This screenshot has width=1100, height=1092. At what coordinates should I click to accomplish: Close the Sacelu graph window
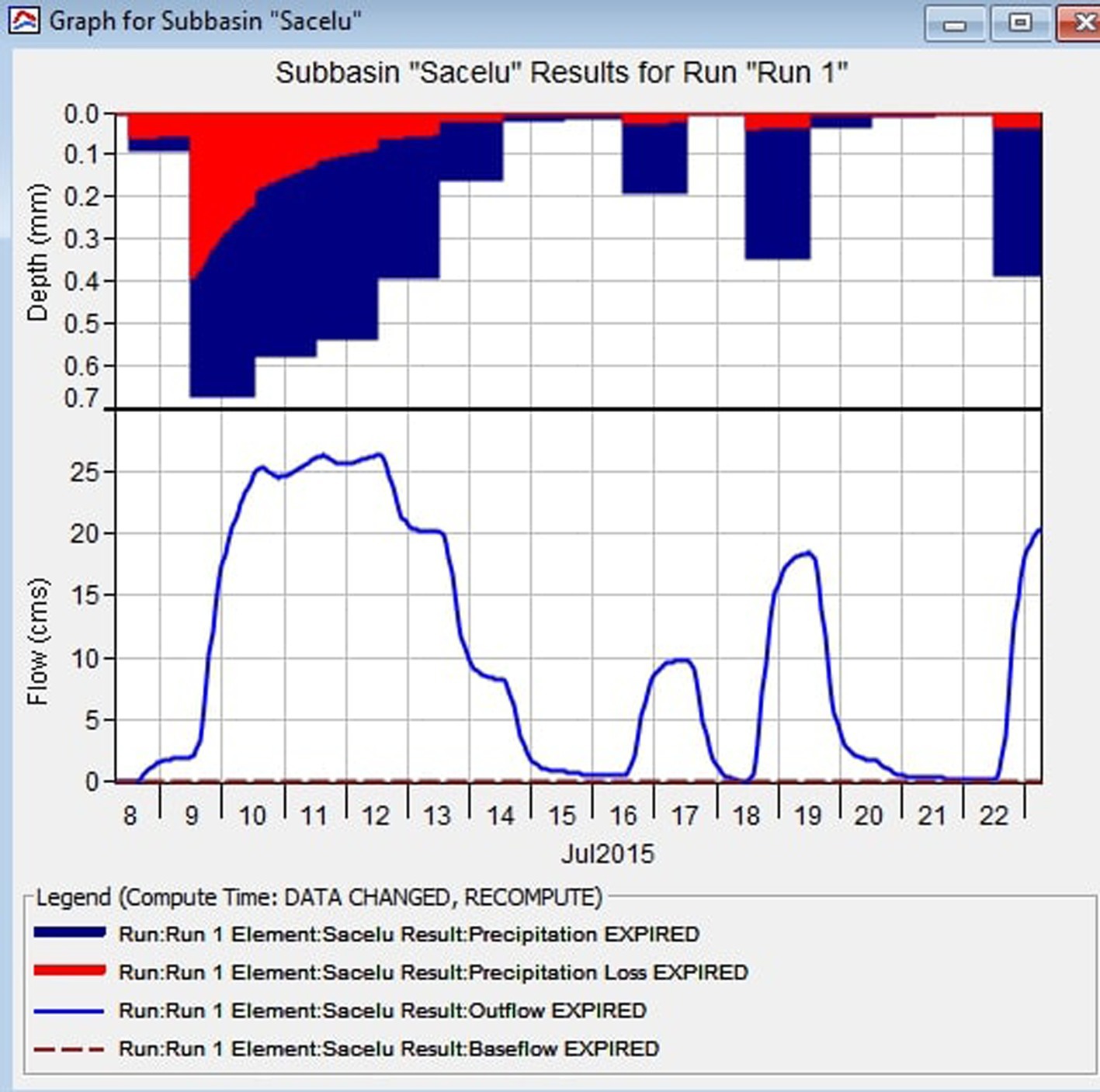click(x=1081, y=24)
